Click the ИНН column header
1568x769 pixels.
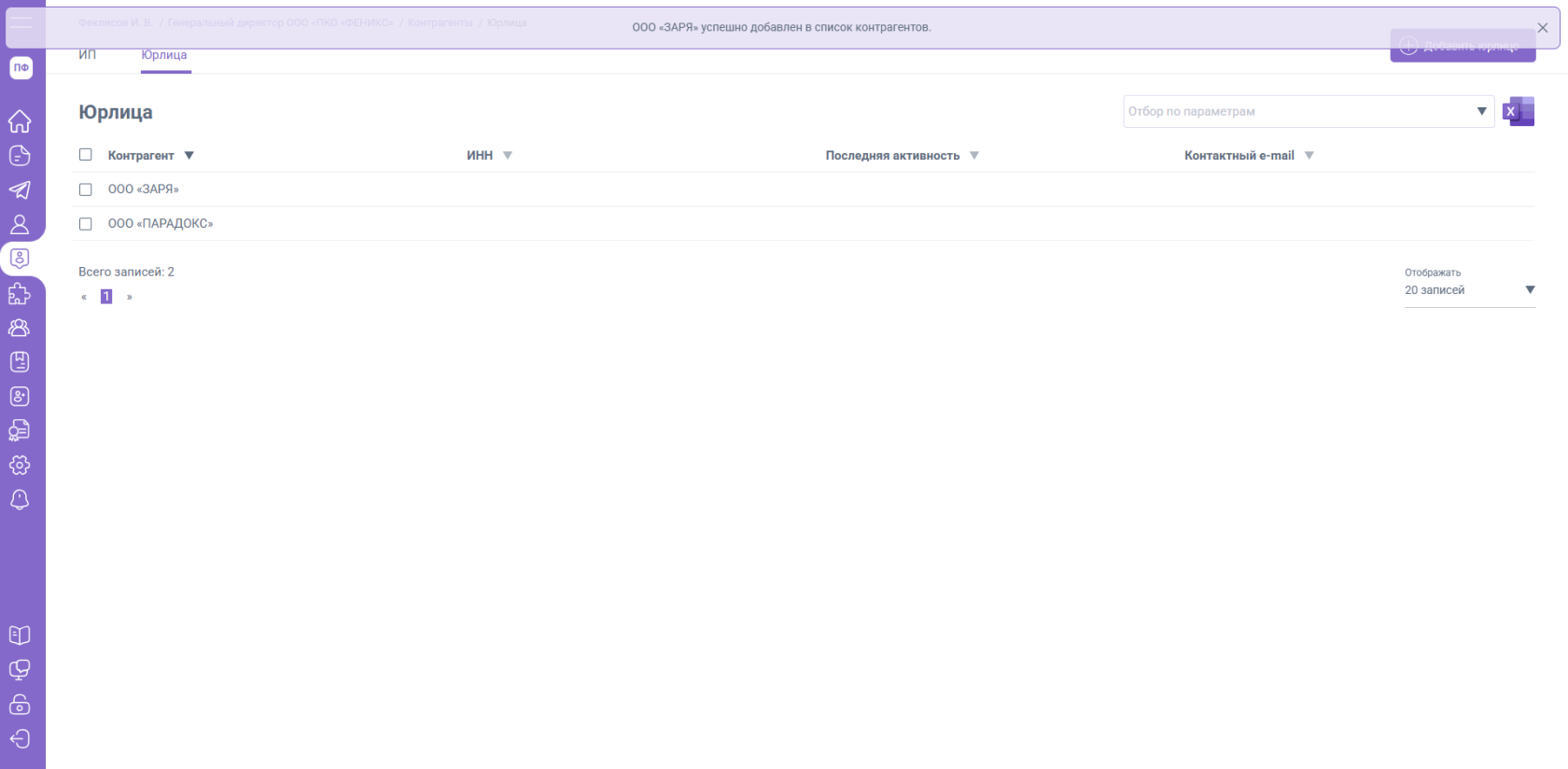click(x=480, y=156)
